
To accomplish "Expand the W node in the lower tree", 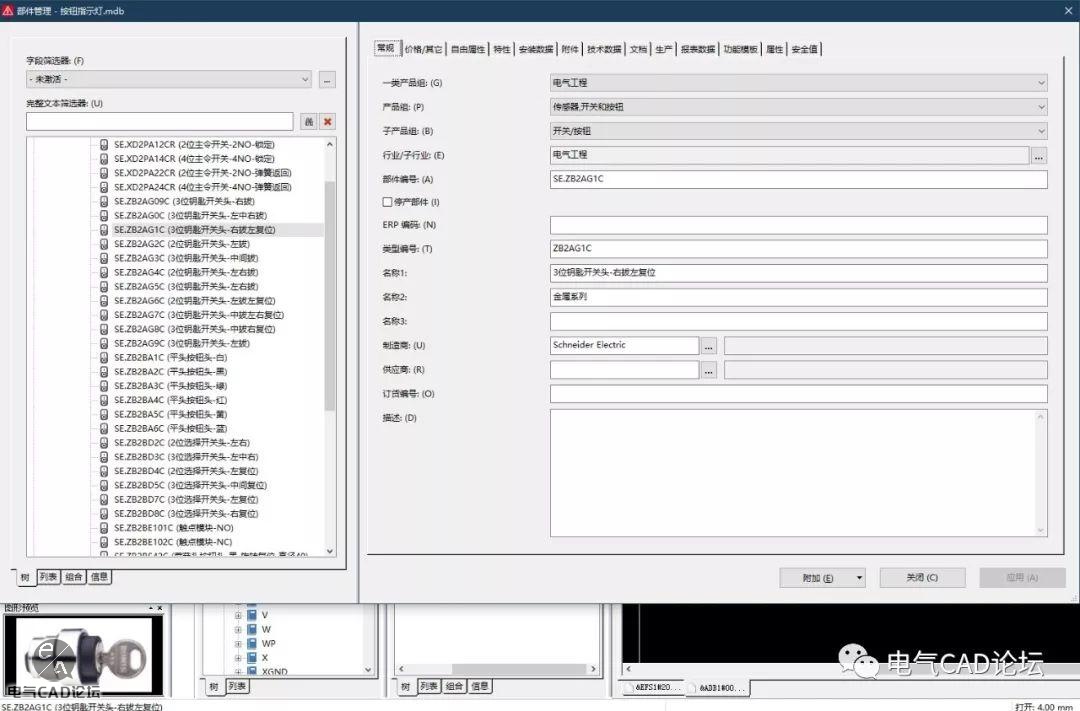I will [x=238, y=629].
